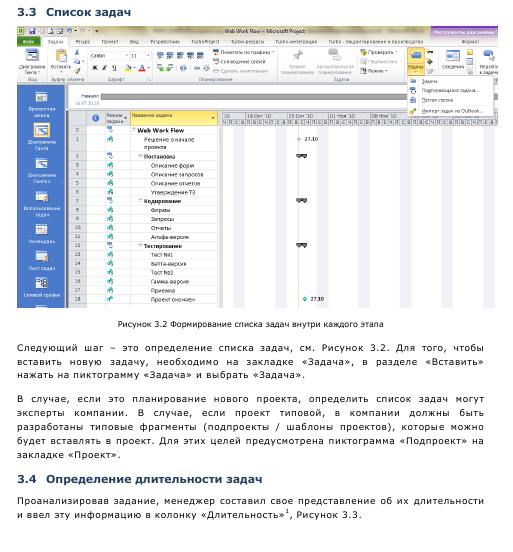Click the Outdent task green arrow icon
Viewport: 513px width, 552px height.
(160, 68)
